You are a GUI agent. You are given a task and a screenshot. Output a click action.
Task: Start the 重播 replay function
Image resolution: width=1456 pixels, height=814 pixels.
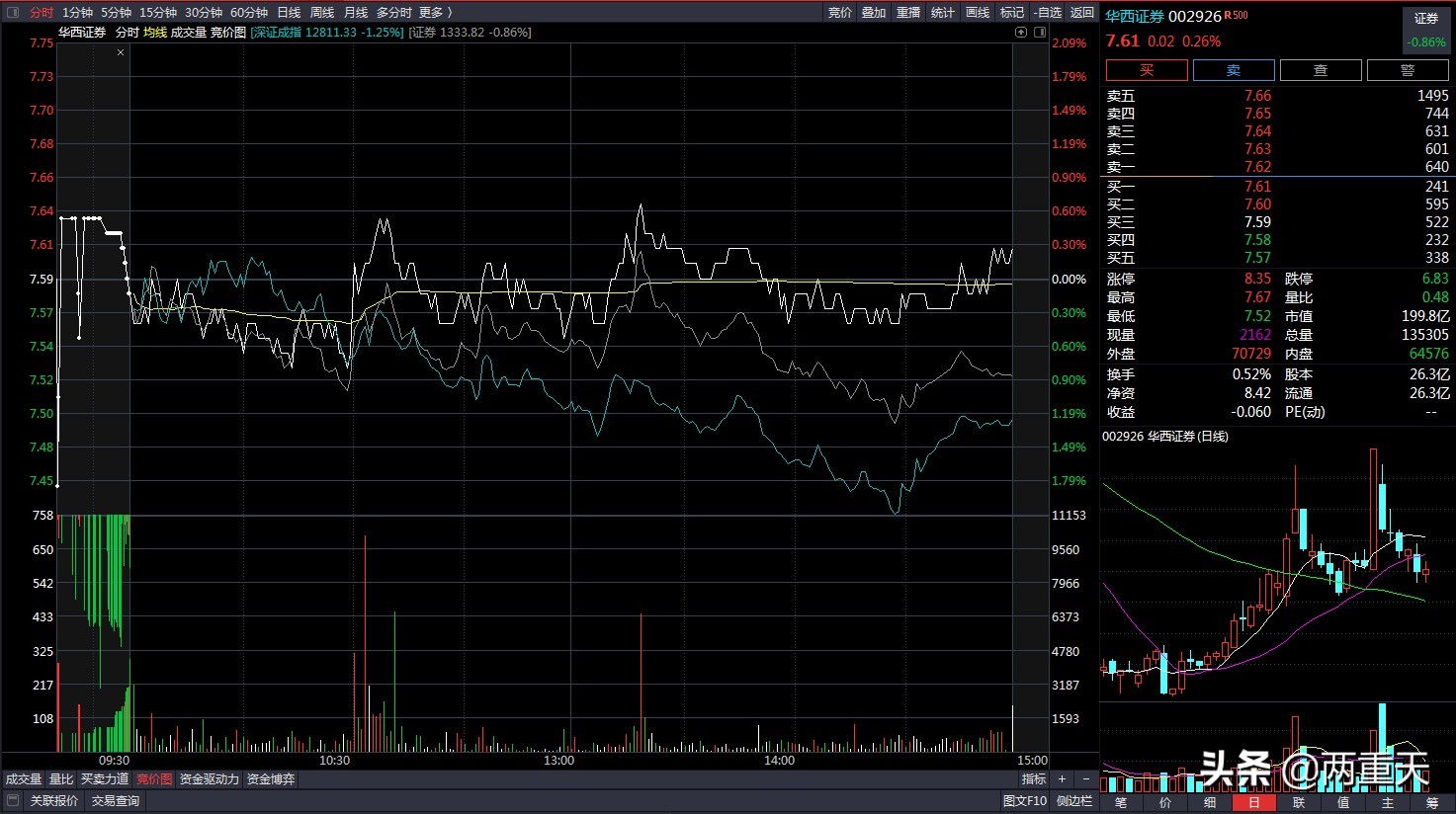point(908,12)
